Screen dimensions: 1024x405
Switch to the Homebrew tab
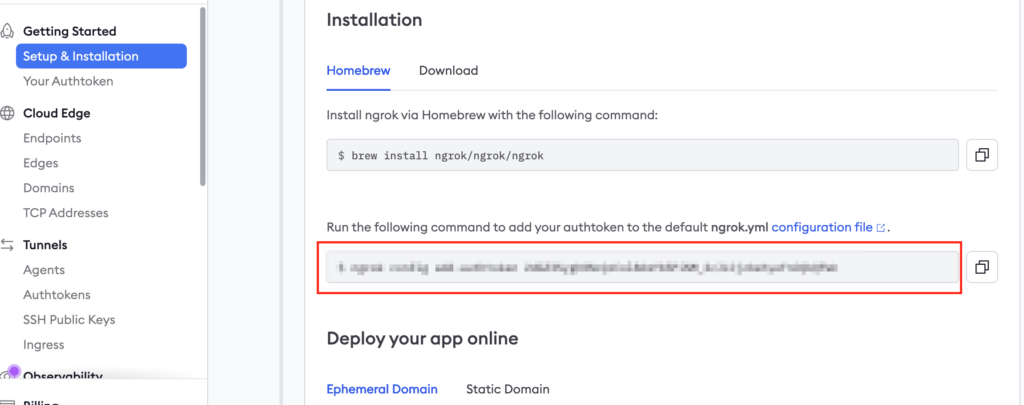pos(359,71)
